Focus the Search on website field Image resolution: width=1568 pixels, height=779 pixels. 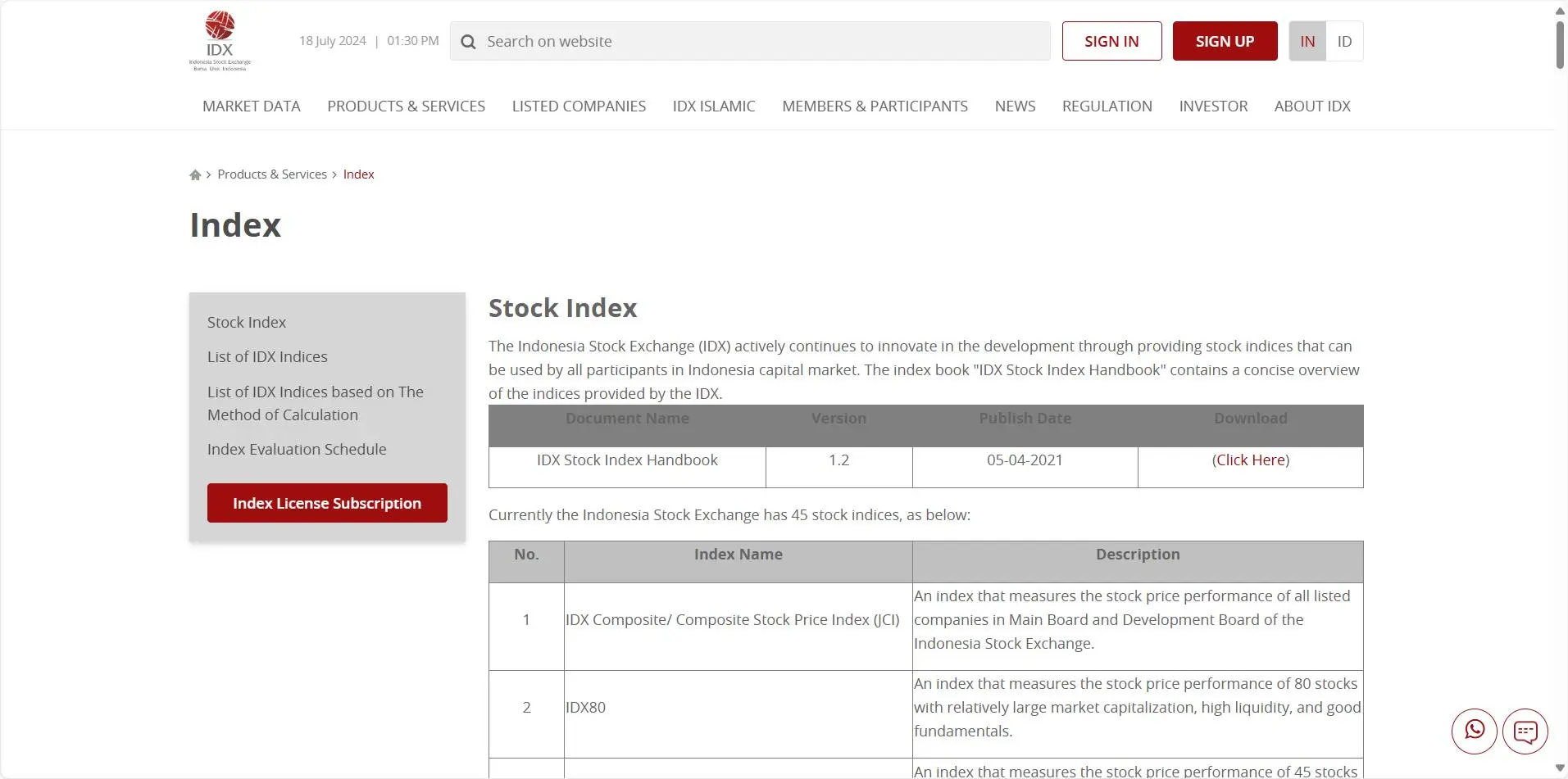tap(750, 41)
